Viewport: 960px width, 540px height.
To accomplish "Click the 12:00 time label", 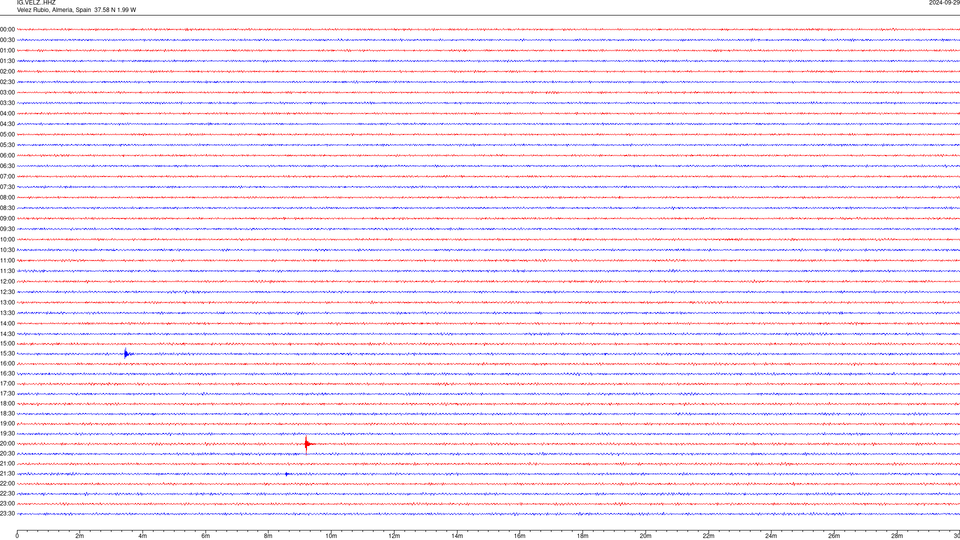I will coord(7,281).
